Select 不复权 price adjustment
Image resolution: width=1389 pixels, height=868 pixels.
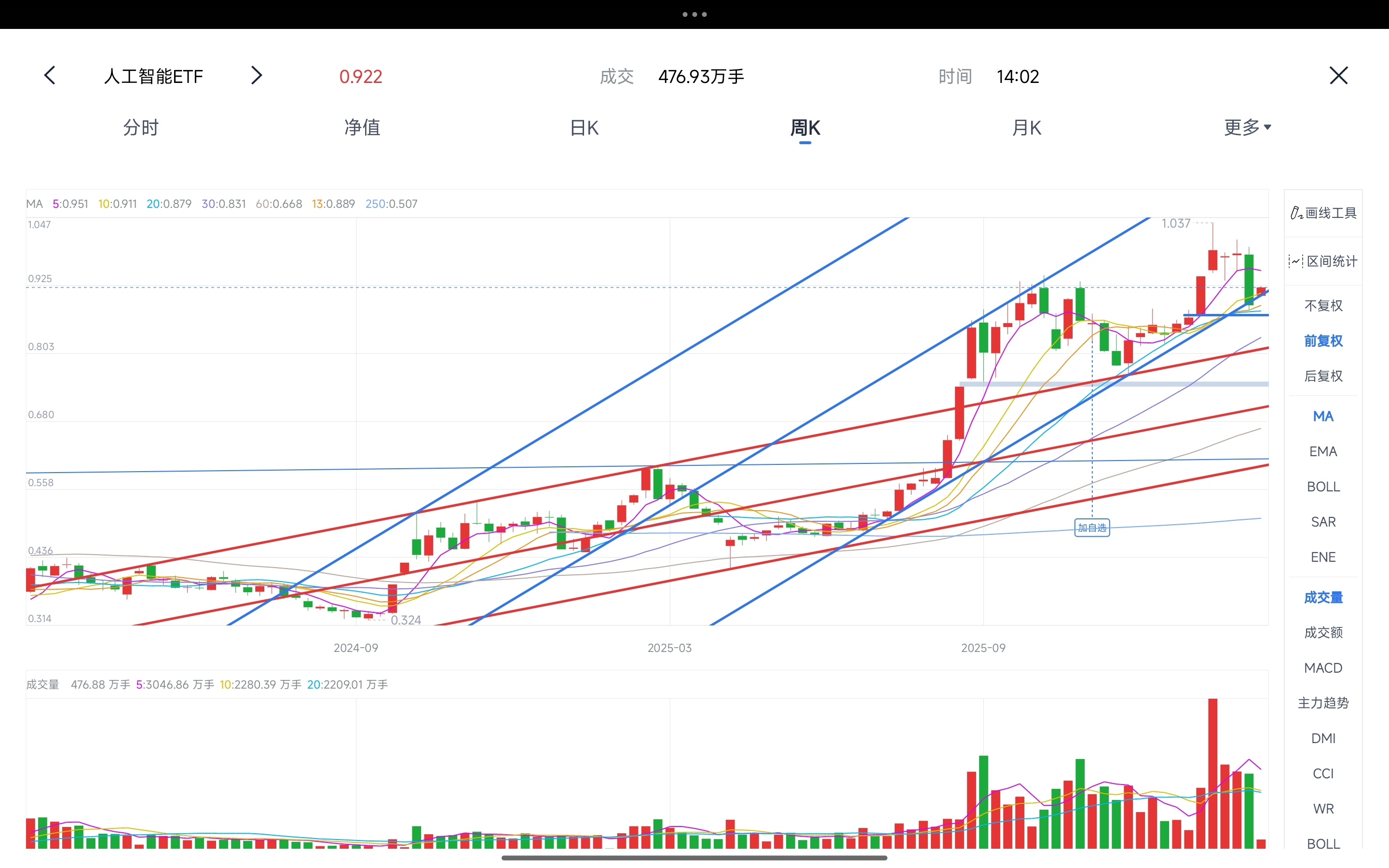click(x=1323, y=305)
